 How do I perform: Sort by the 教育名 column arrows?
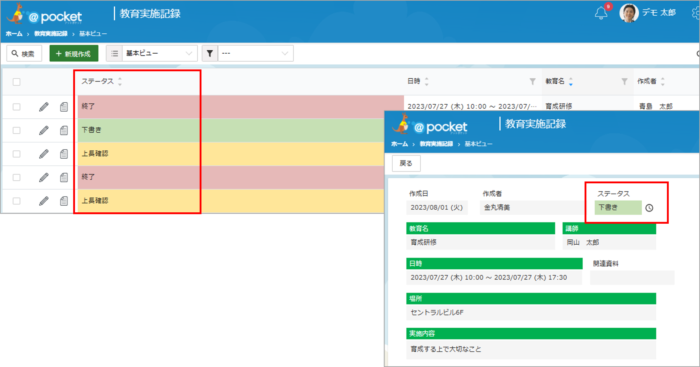[x=571, y=82]
